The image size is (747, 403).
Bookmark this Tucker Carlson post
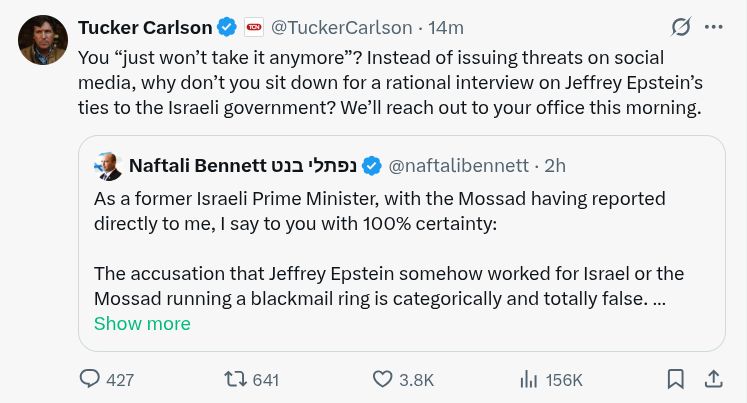click(676, 379)
